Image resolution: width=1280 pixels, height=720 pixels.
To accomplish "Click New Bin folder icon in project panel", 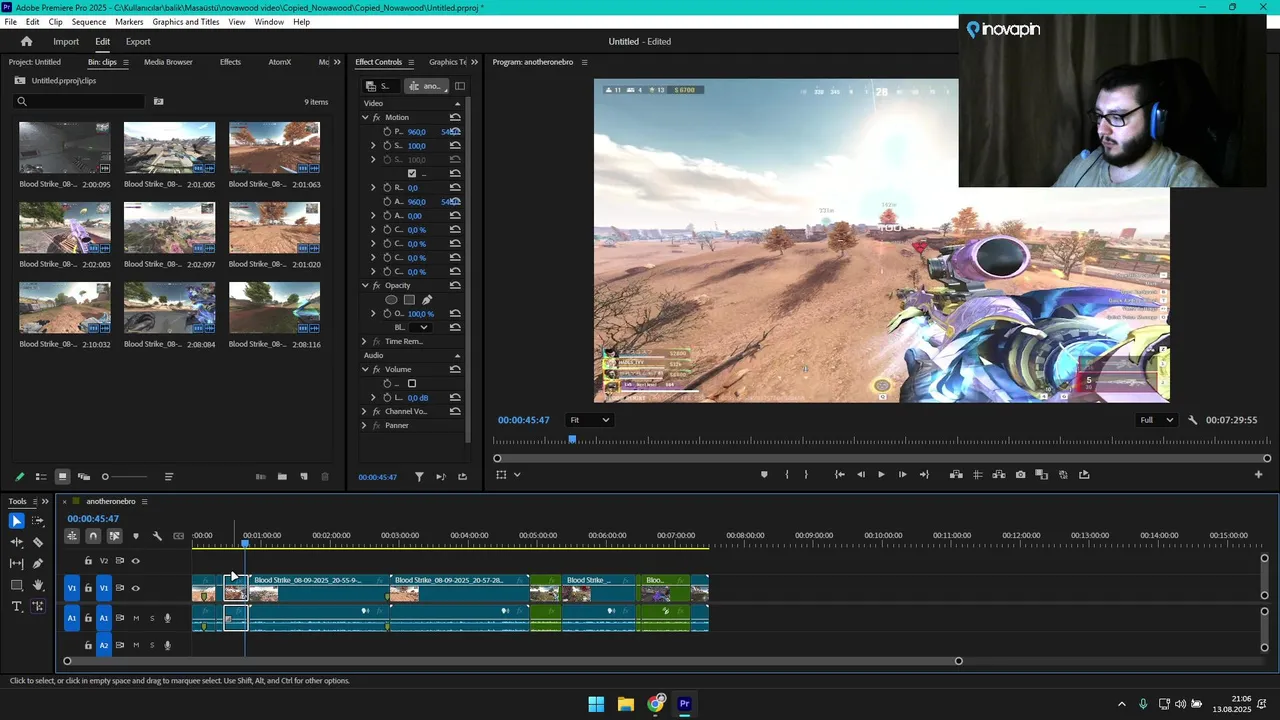I will pos(282,477).
